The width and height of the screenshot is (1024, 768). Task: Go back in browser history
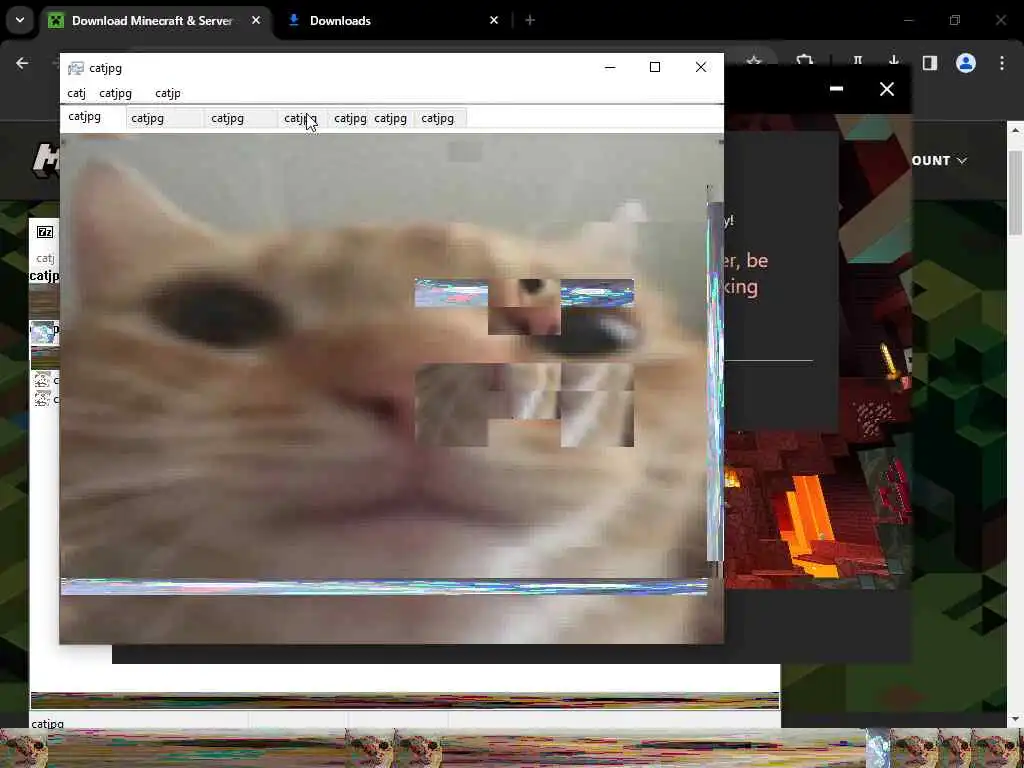click(x=22, y=63)
